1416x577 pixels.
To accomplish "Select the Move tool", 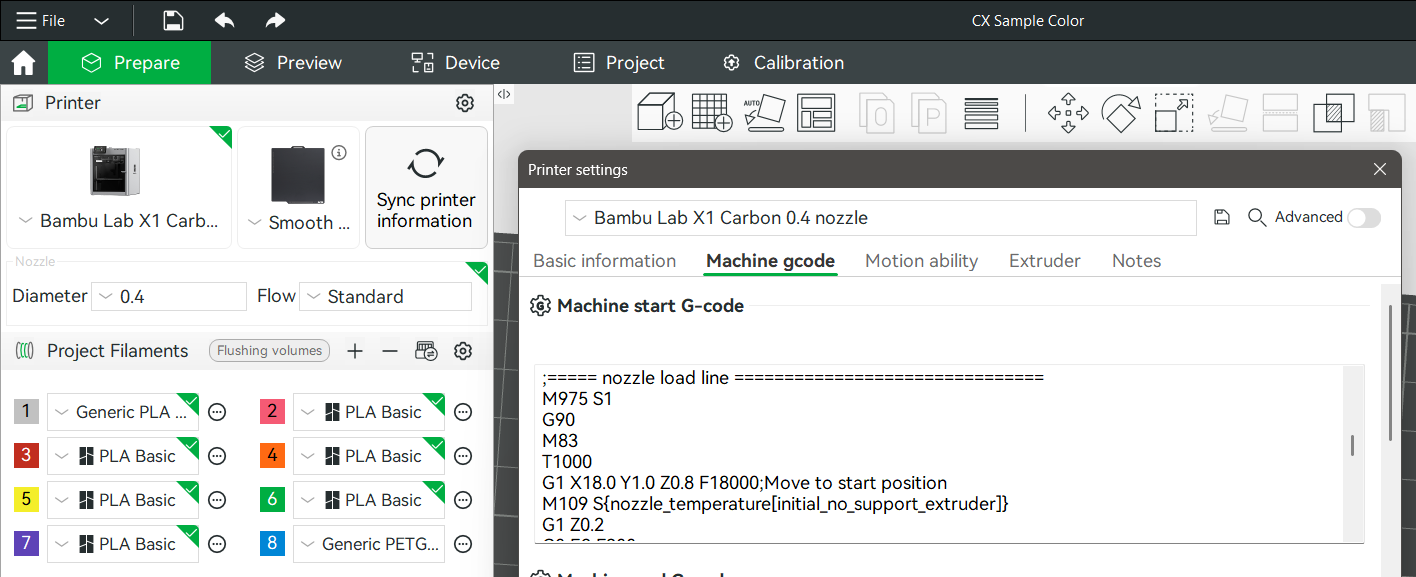I will [x=1068, y=113].
